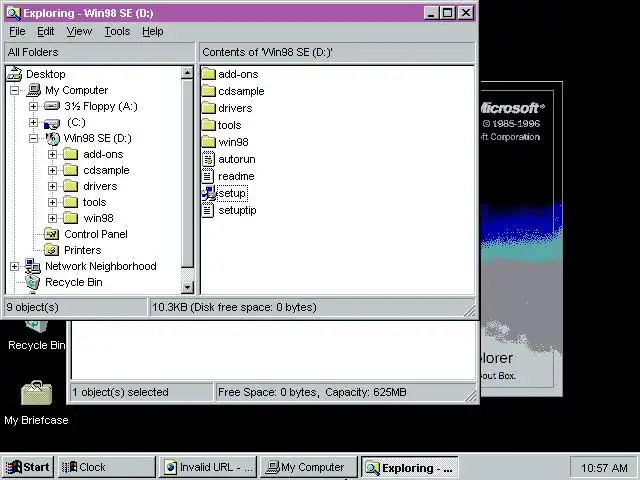Click the '9 object(s)' status text
Screen dimensions: 640x480
click(x=33, y=307)
